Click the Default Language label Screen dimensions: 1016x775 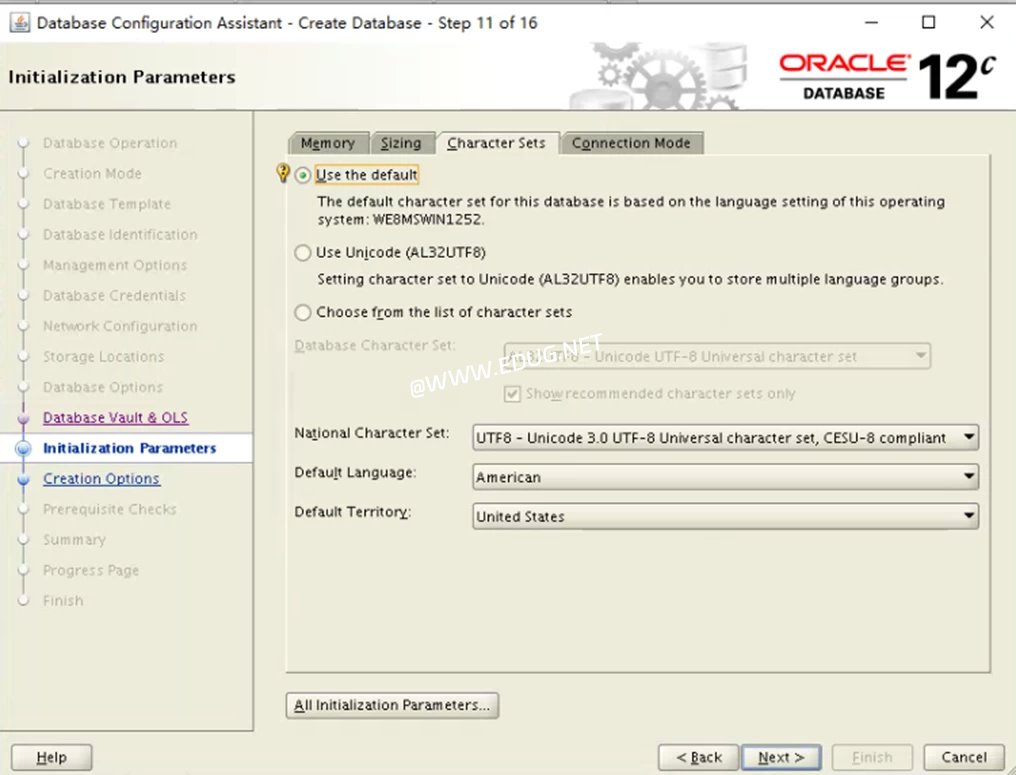355,472
